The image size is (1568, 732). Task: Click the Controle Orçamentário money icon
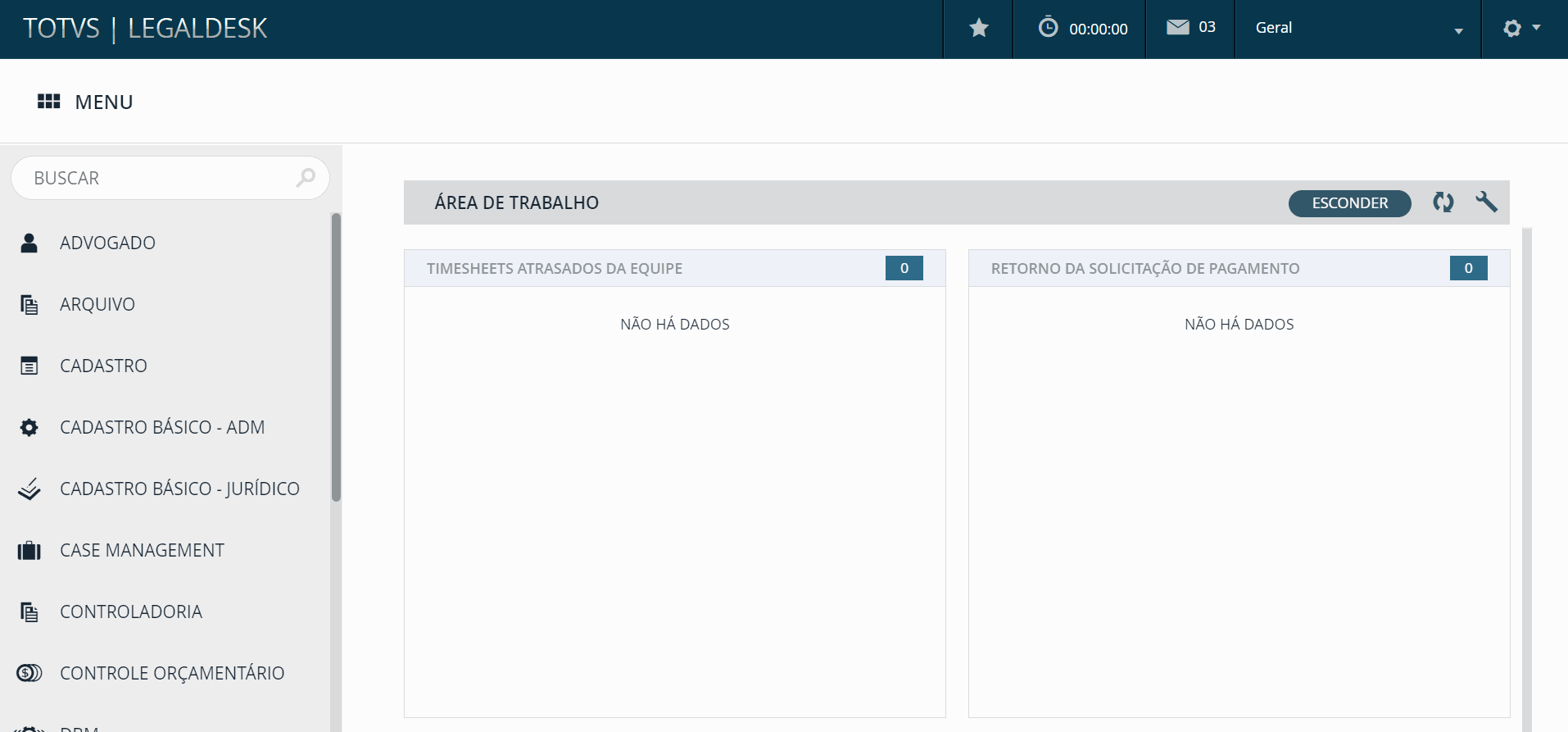point(29,673)
